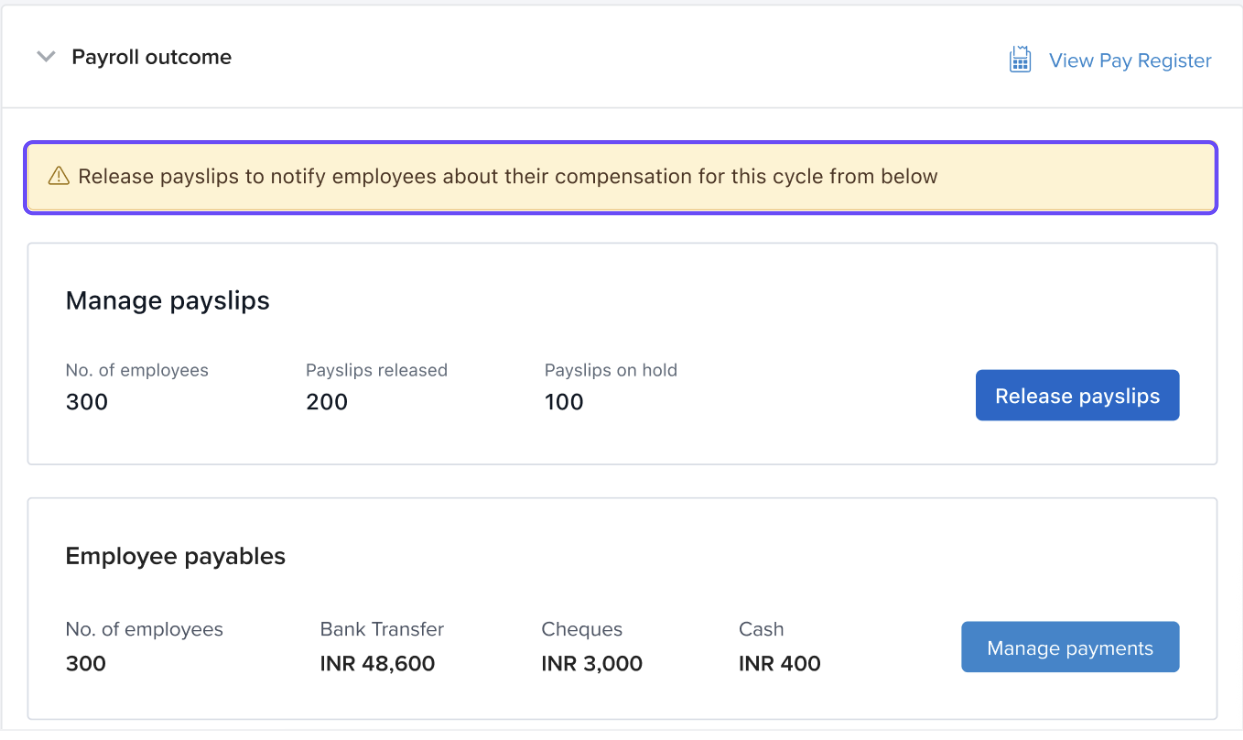This screenshot has height=740, width=1243.
Task: Open the View Pay Register link
Action: tap(1129, 61)
